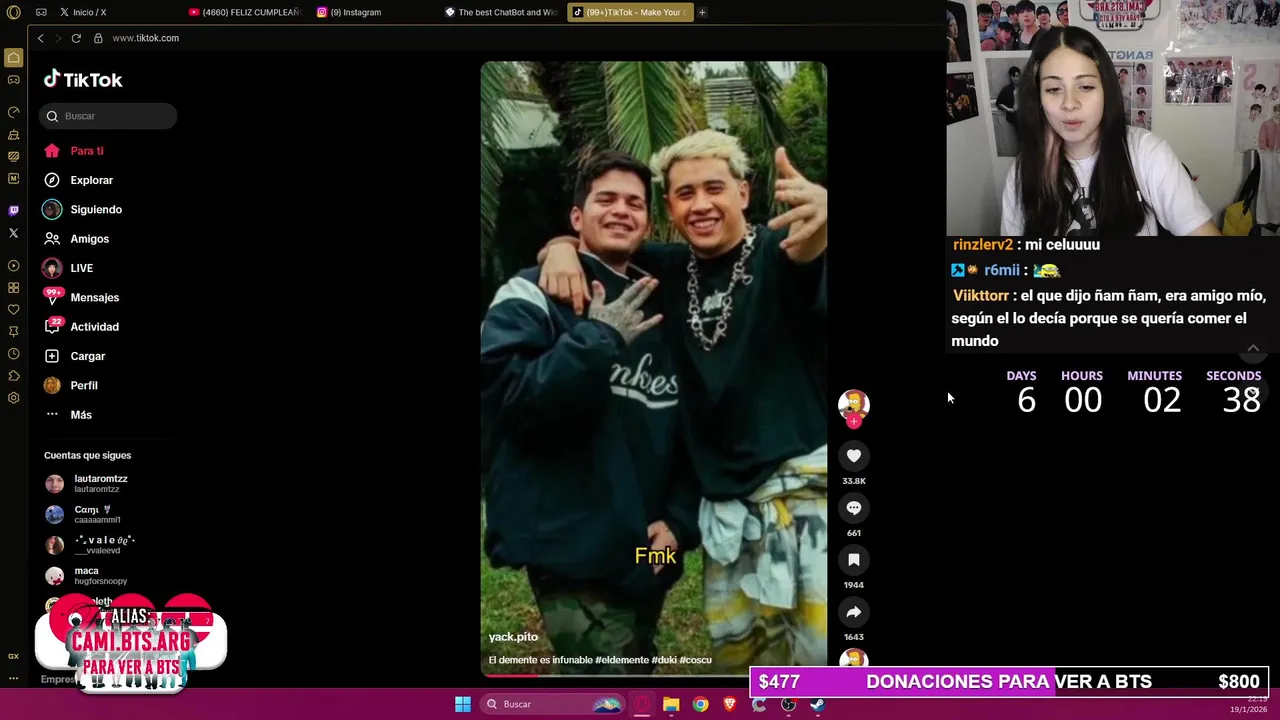Launch Brave browser from taskbar
The height and width of the screenshot is (720, 1280).
click(x=730, y=704)
